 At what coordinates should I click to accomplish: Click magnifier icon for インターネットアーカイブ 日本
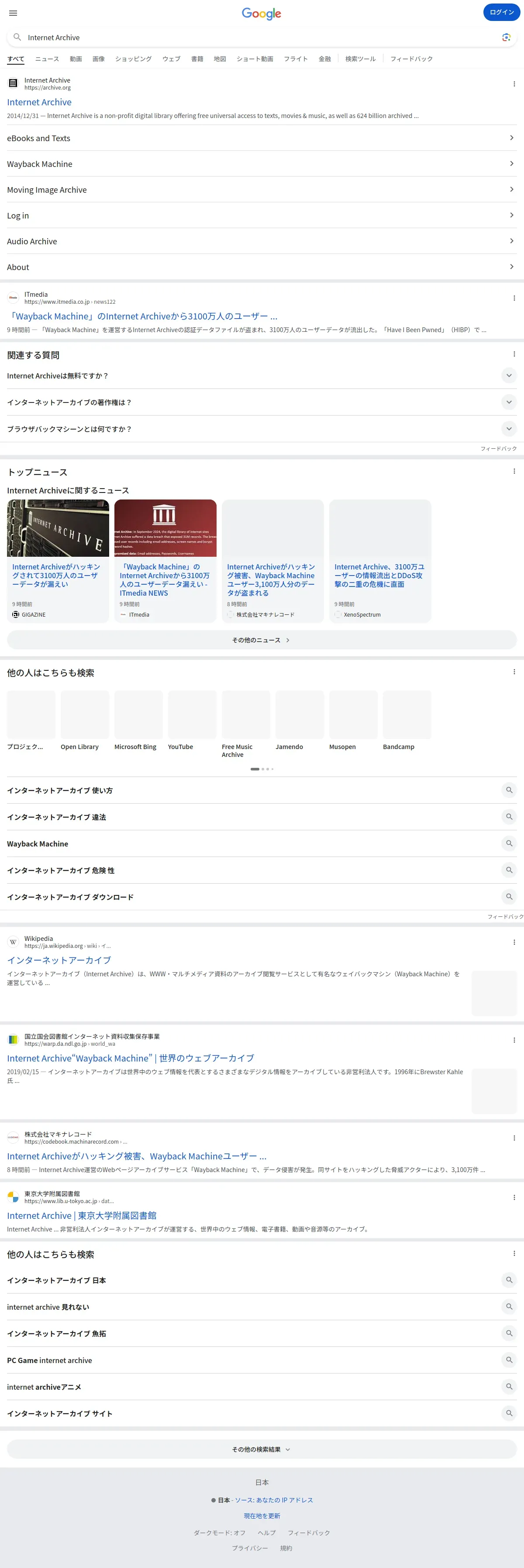tap(509, 1280)
